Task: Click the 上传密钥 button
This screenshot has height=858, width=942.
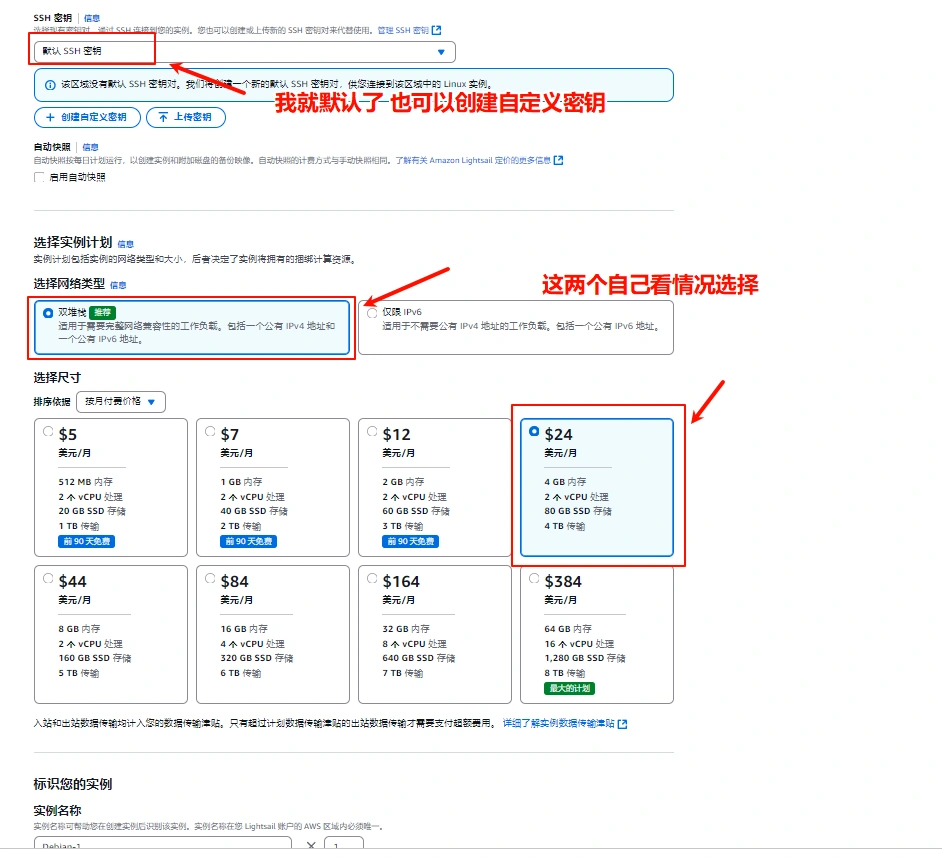Action: [186, 118]
